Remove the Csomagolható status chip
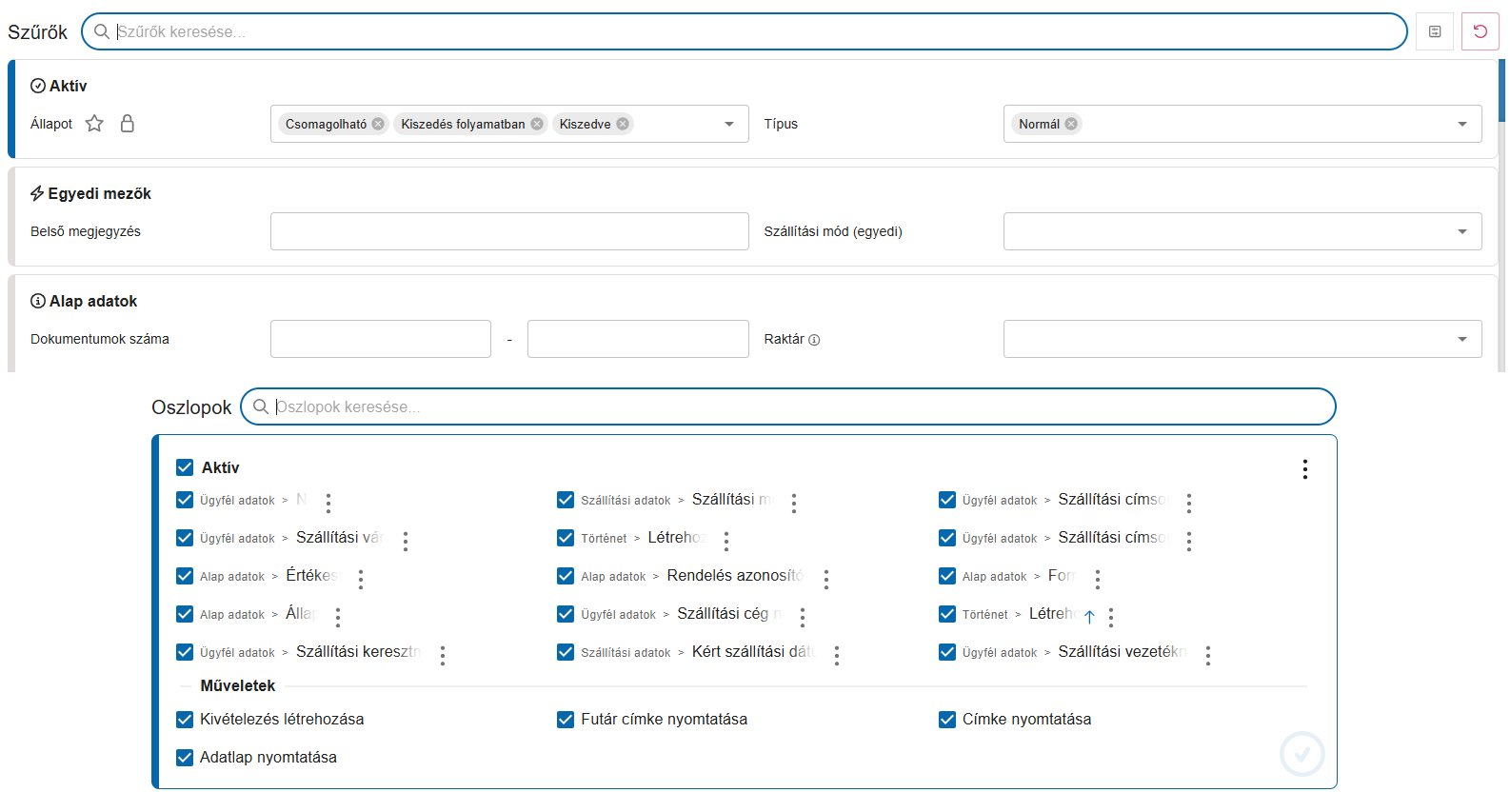This screenshot has width=1510, height=812. coord(378,124)
